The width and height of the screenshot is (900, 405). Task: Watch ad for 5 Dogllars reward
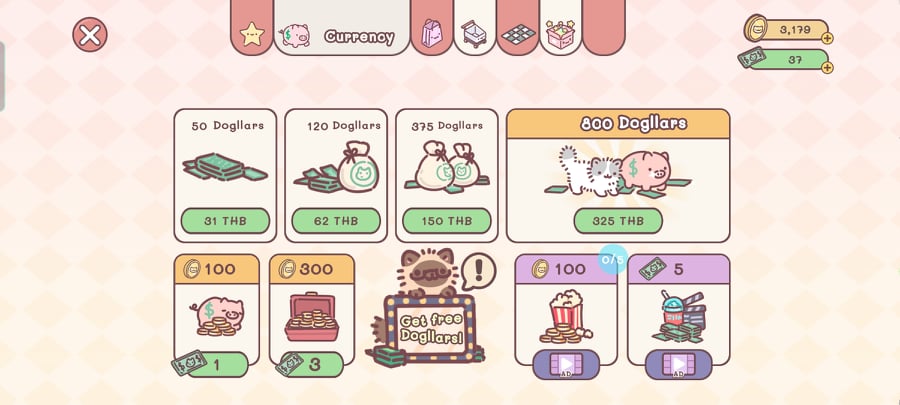coord(678,364)
